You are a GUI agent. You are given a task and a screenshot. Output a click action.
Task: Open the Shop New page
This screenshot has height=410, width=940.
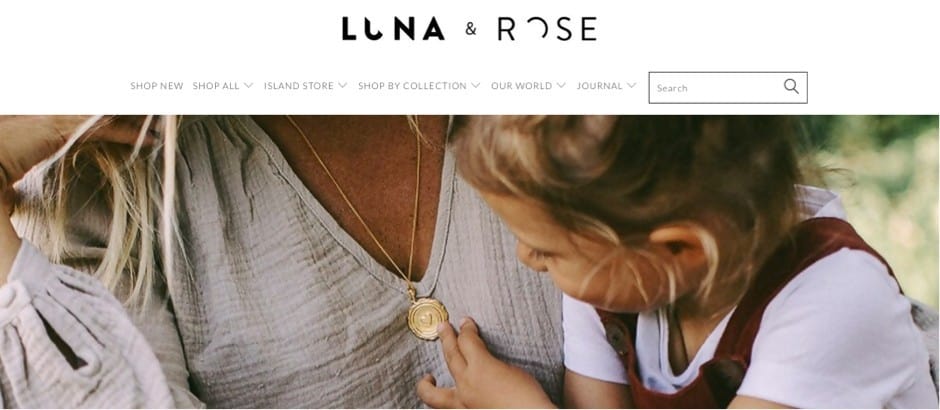pos(156,86)
